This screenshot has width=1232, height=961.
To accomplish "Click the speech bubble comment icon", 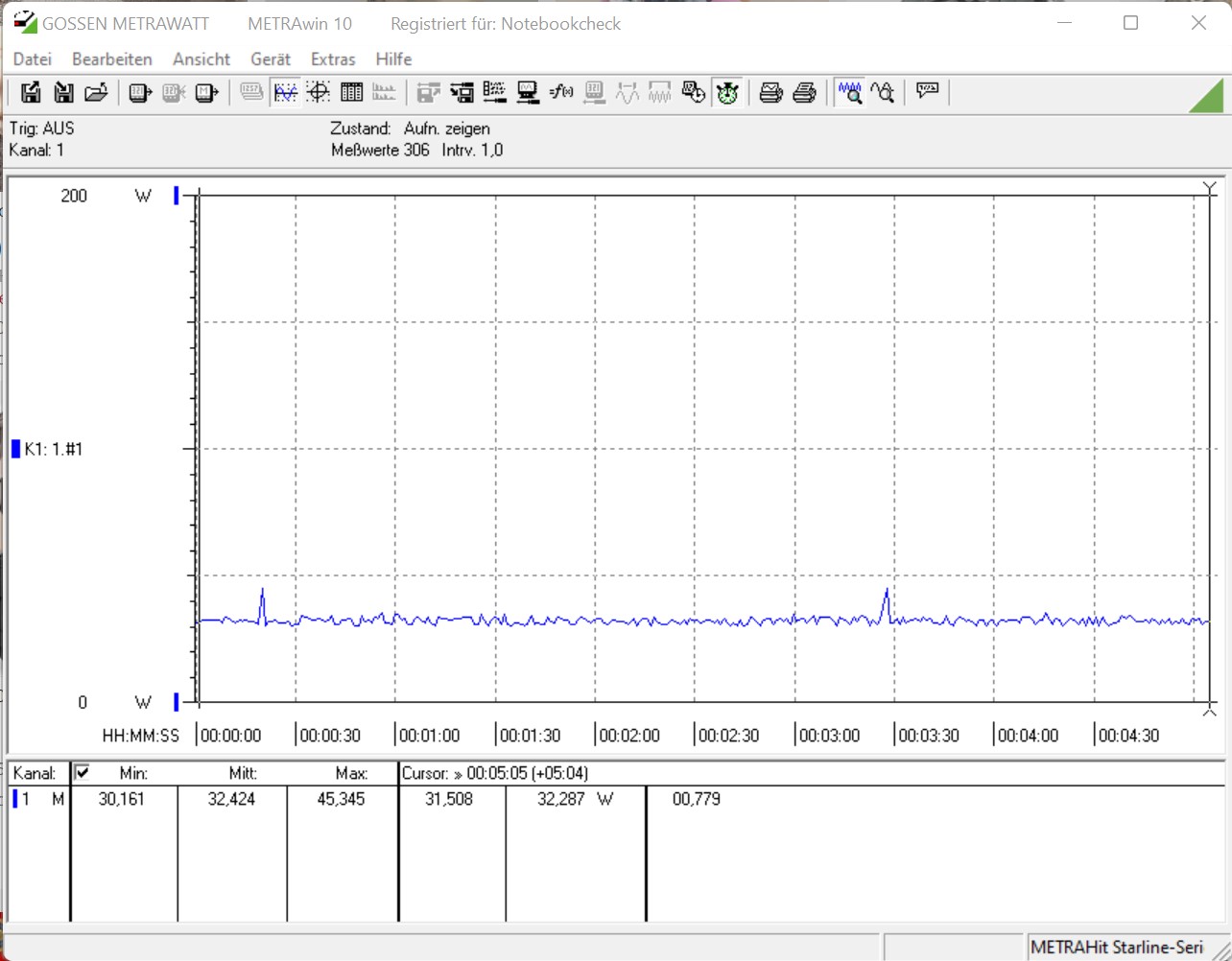I will pos(927,93).
